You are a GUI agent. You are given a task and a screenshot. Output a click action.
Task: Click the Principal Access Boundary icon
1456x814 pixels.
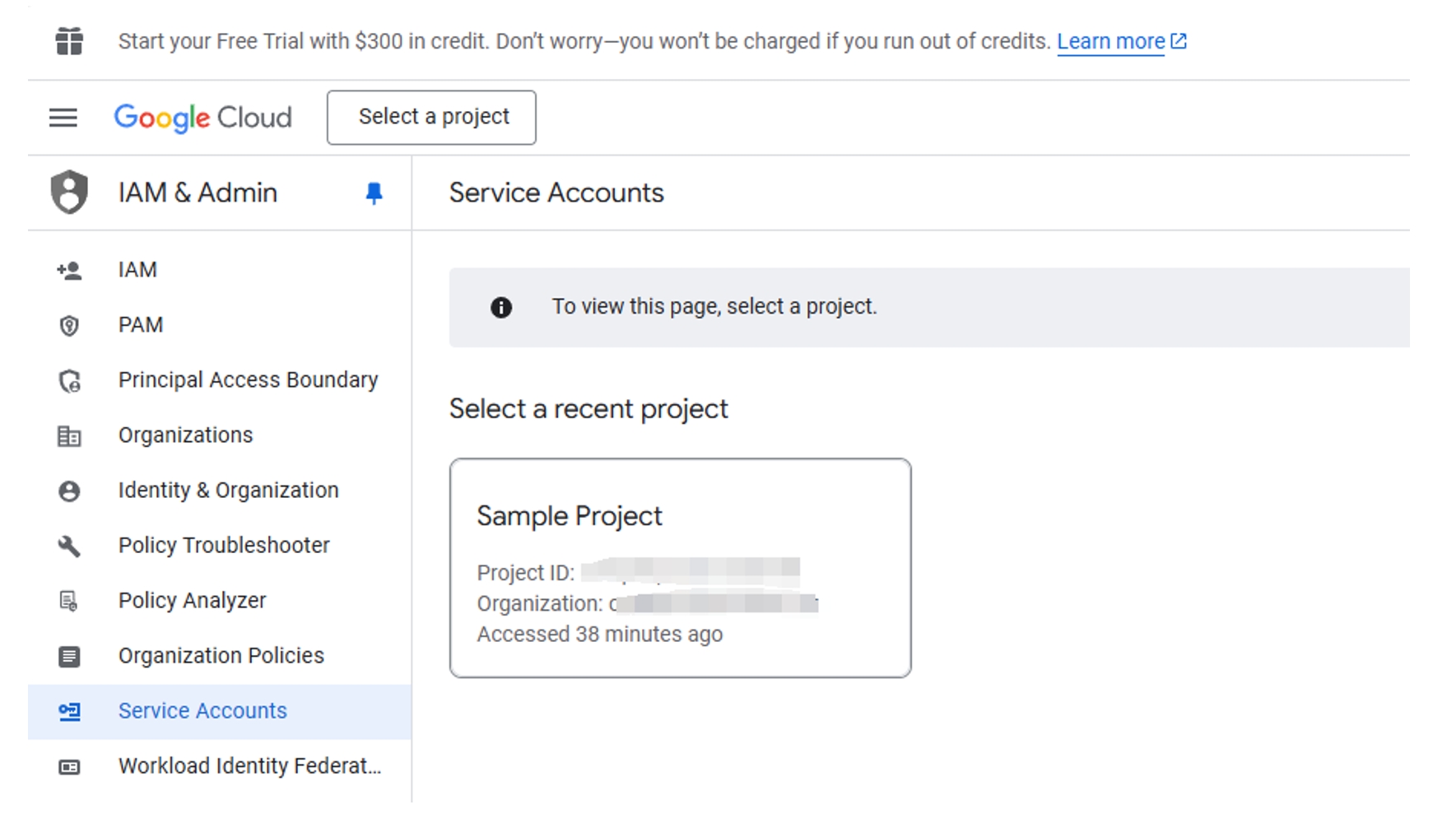[x=69, y=381]
